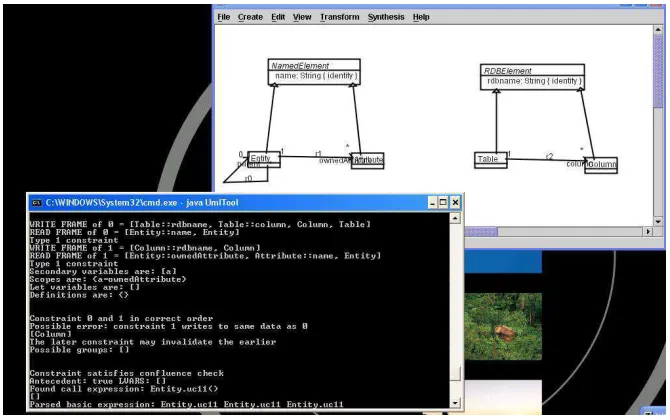
Task: Click 'Parsed basic expression' console line
Action: 186,405
